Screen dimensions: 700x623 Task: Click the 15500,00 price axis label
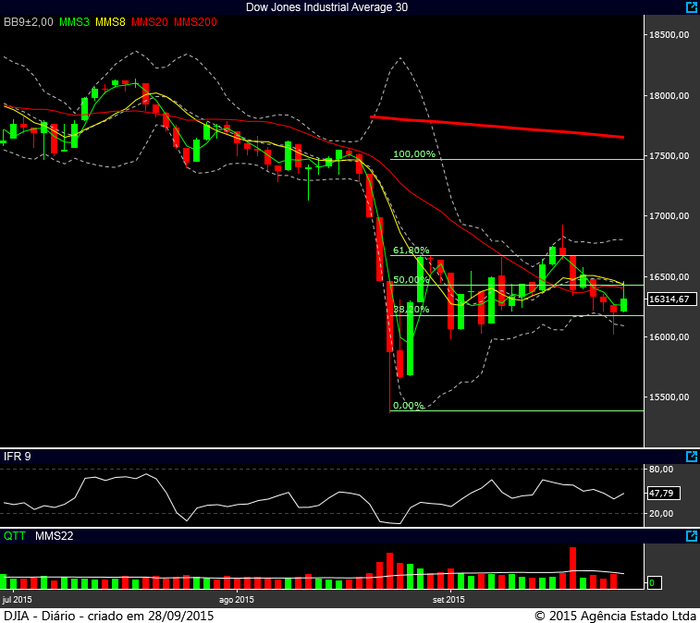click(x=669, y=397)
